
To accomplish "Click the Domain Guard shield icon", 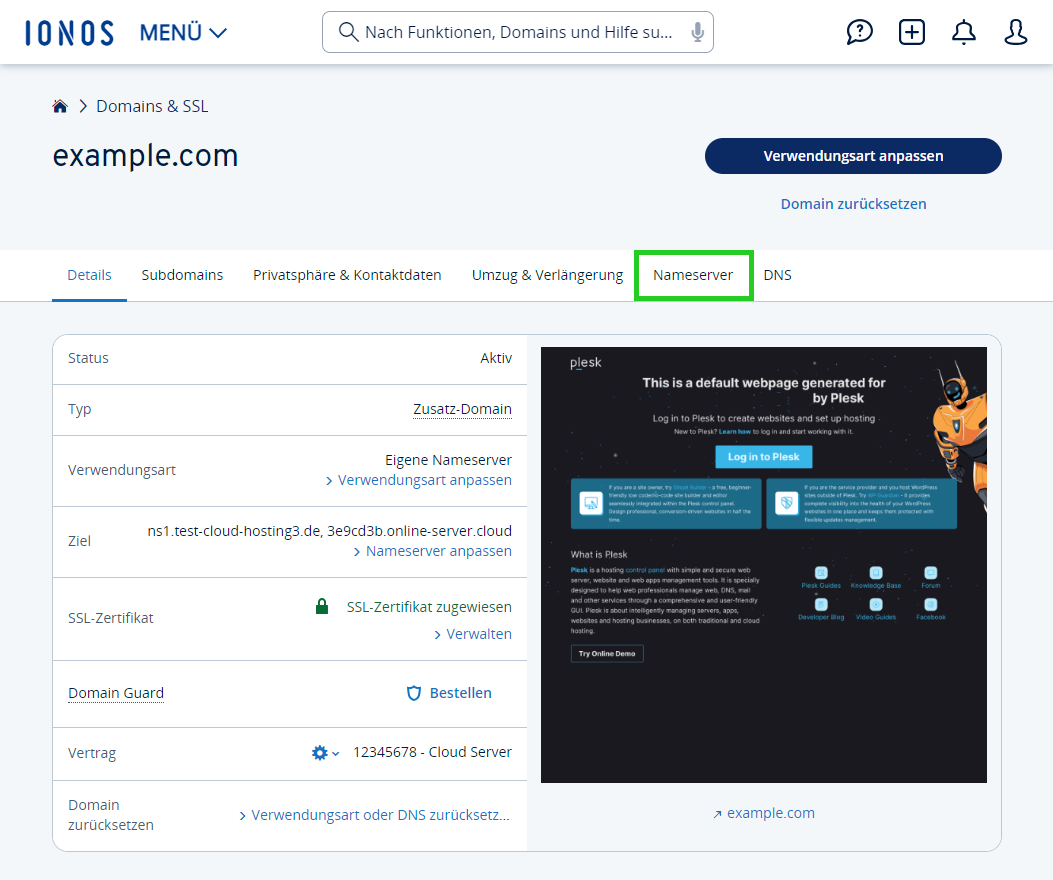I will click(x=414, y=693).
